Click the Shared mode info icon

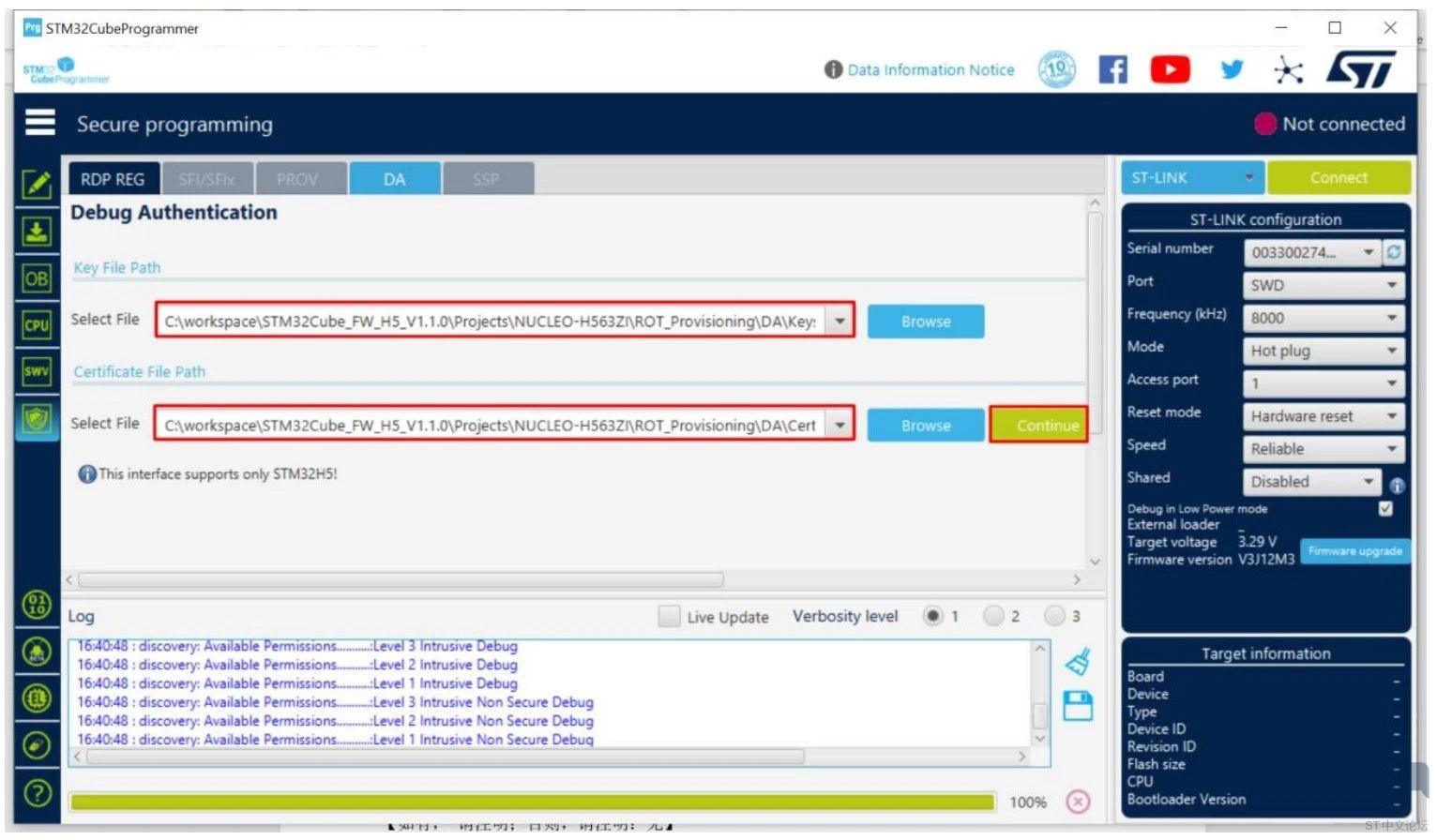(1397, 486)
